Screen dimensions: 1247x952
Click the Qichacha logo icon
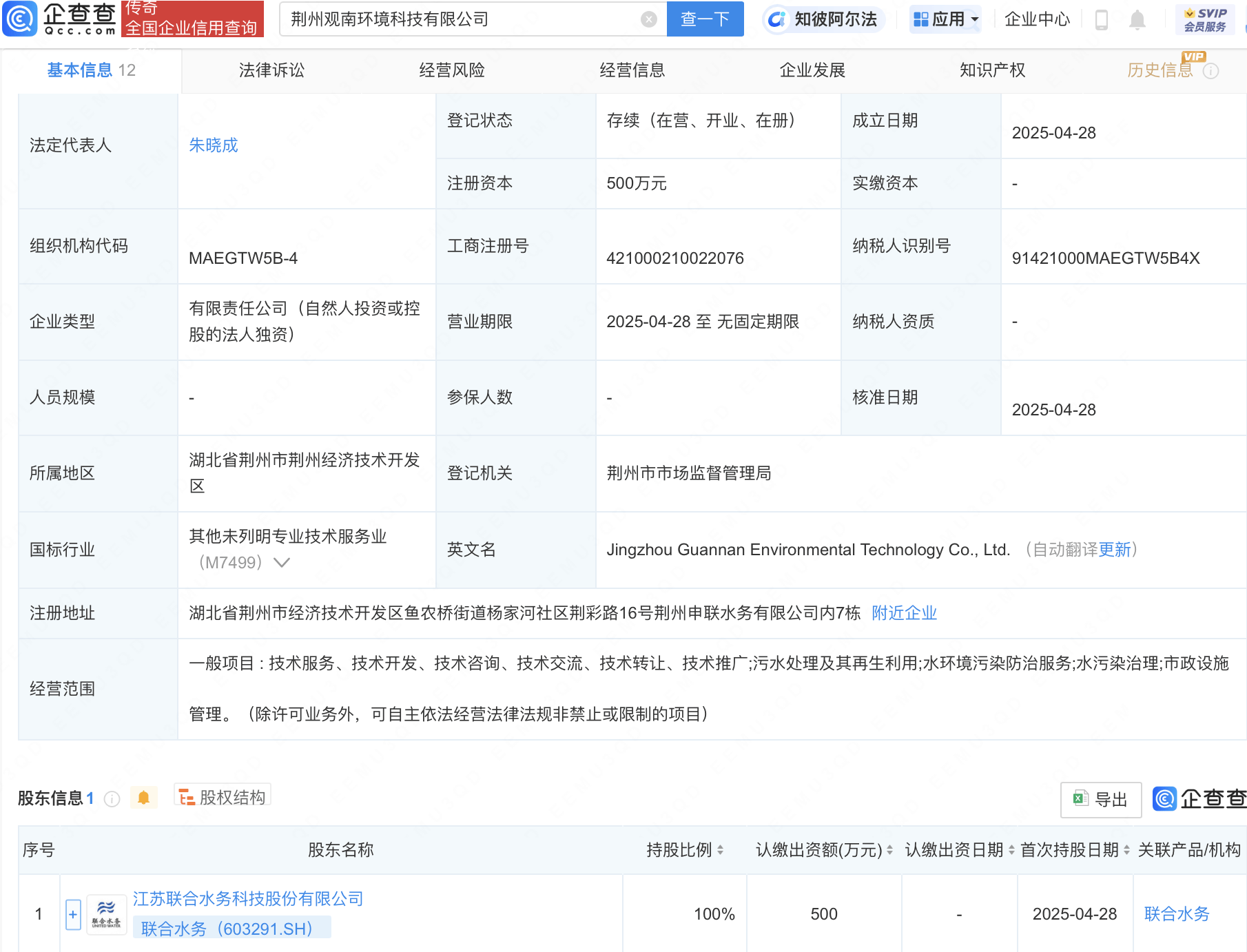coord(20,19)
